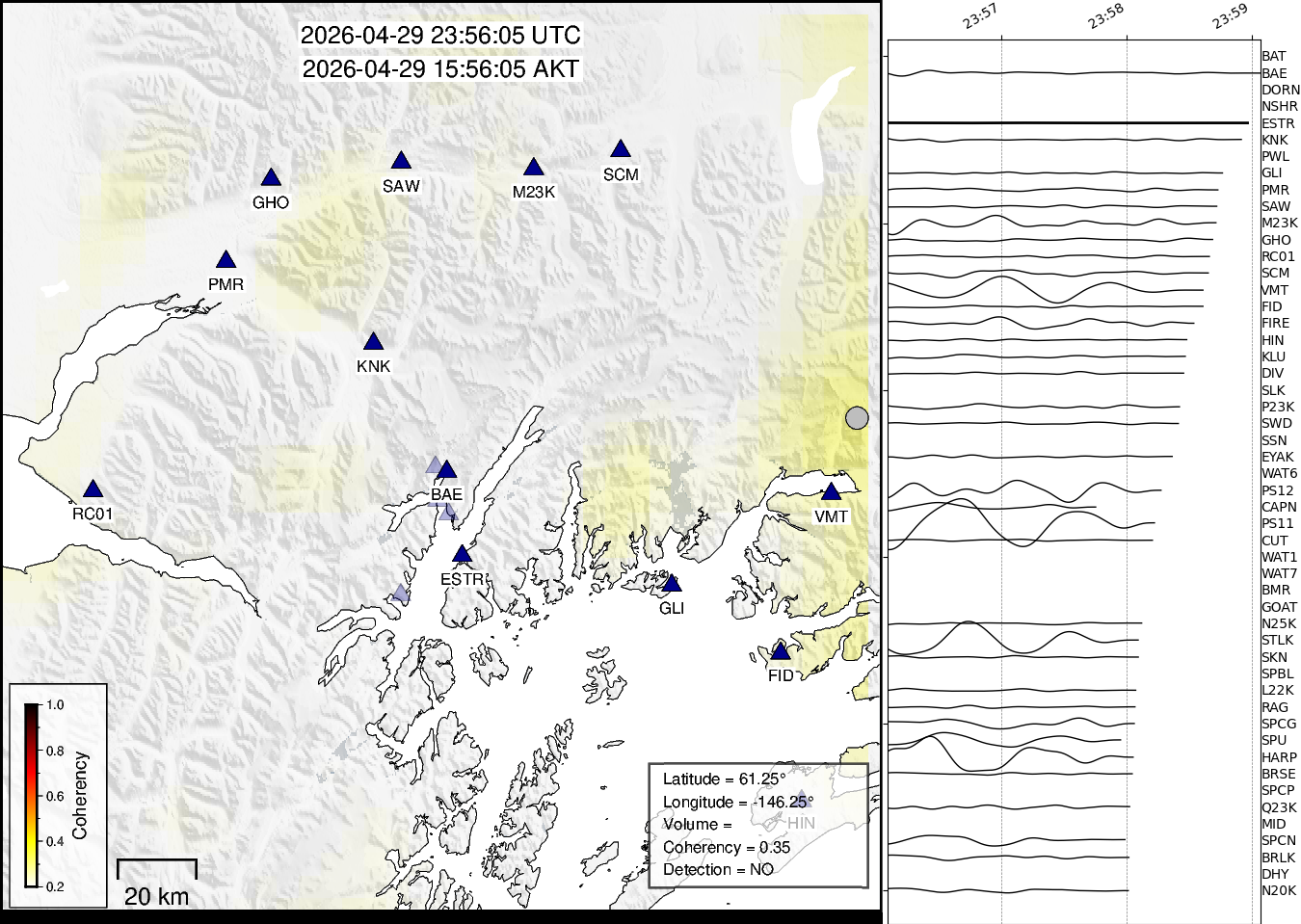
Task: Click the Coherency = 0.35 readout
Action: pos(727,848)
